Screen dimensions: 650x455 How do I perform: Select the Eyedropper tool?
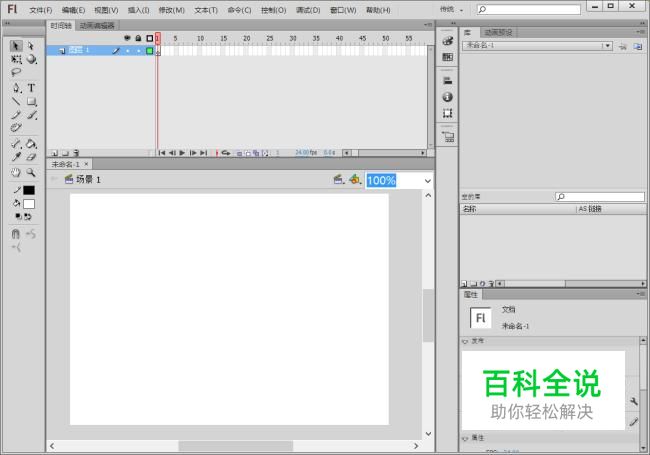(16, 157)
